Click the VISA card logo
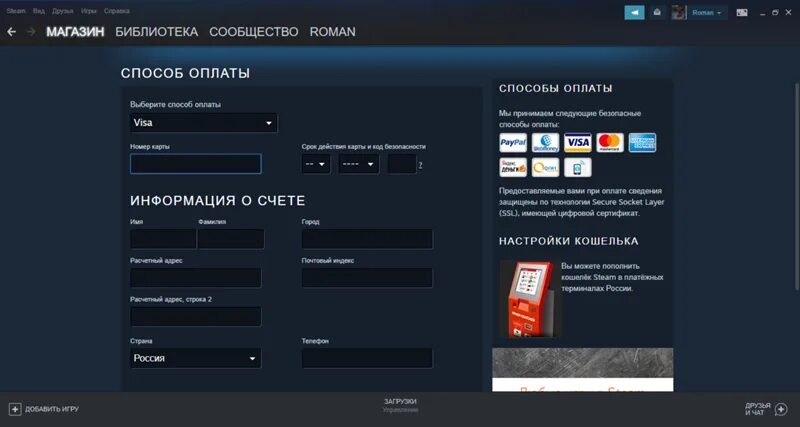Screen dimensions: 800x427 pyautogui.click(x=578, y=143)
